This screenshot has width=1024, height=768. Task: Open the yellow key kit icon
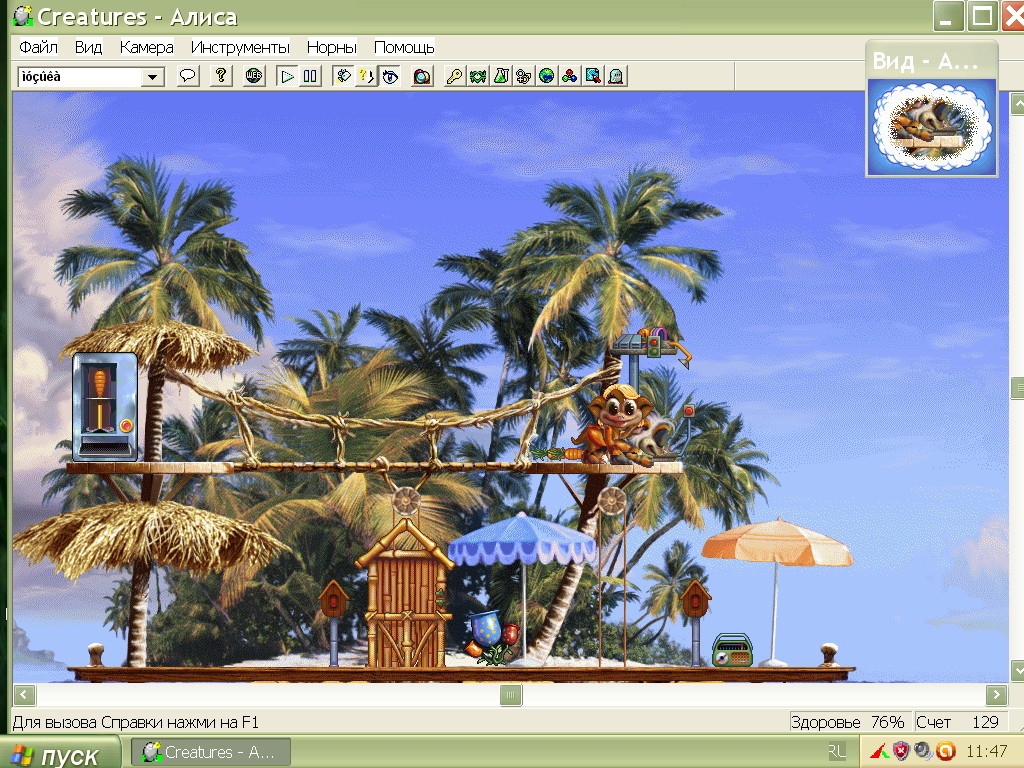(455, 76)
